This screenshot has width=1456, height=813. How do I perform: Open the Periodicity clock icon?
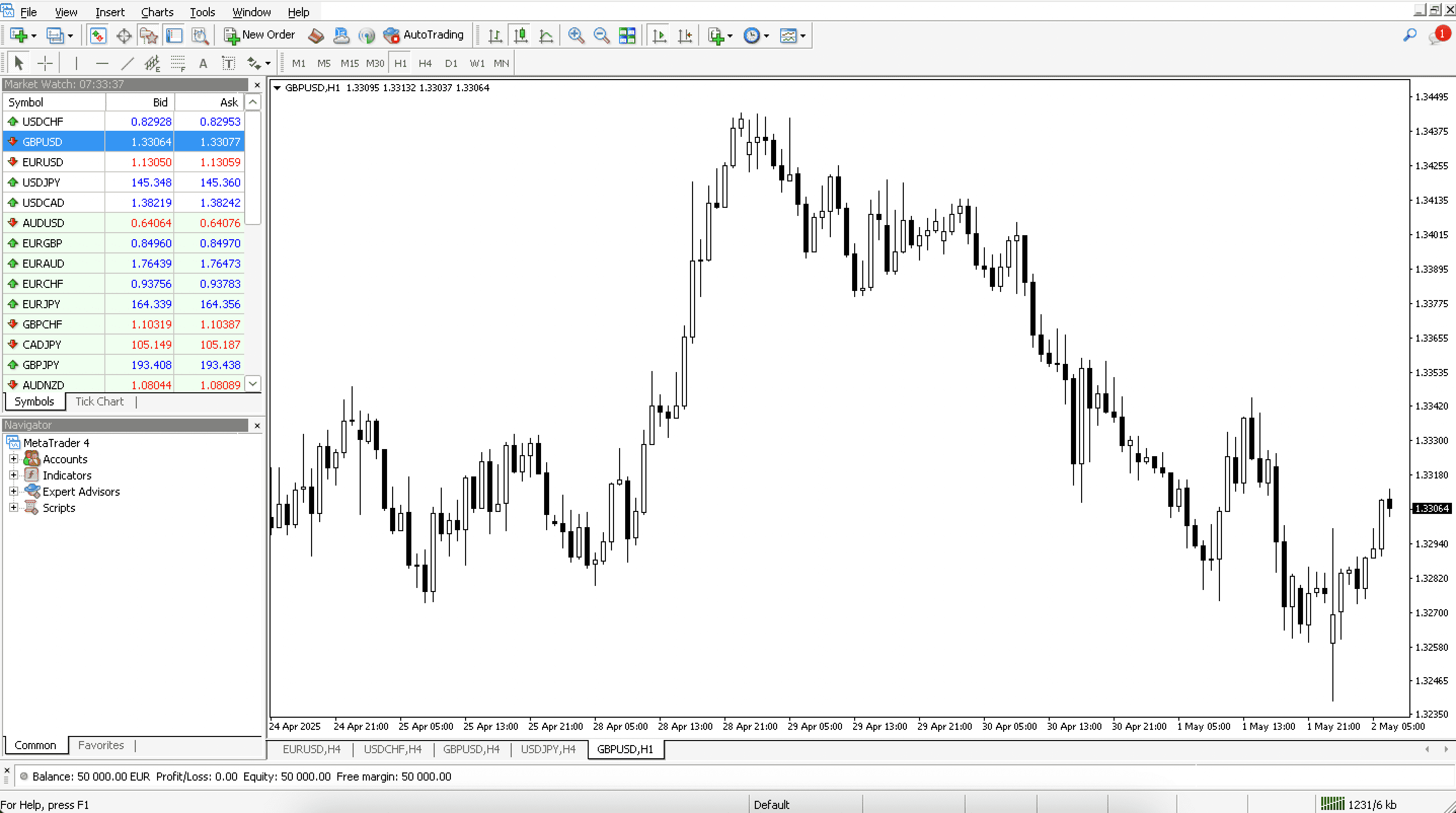751,35
